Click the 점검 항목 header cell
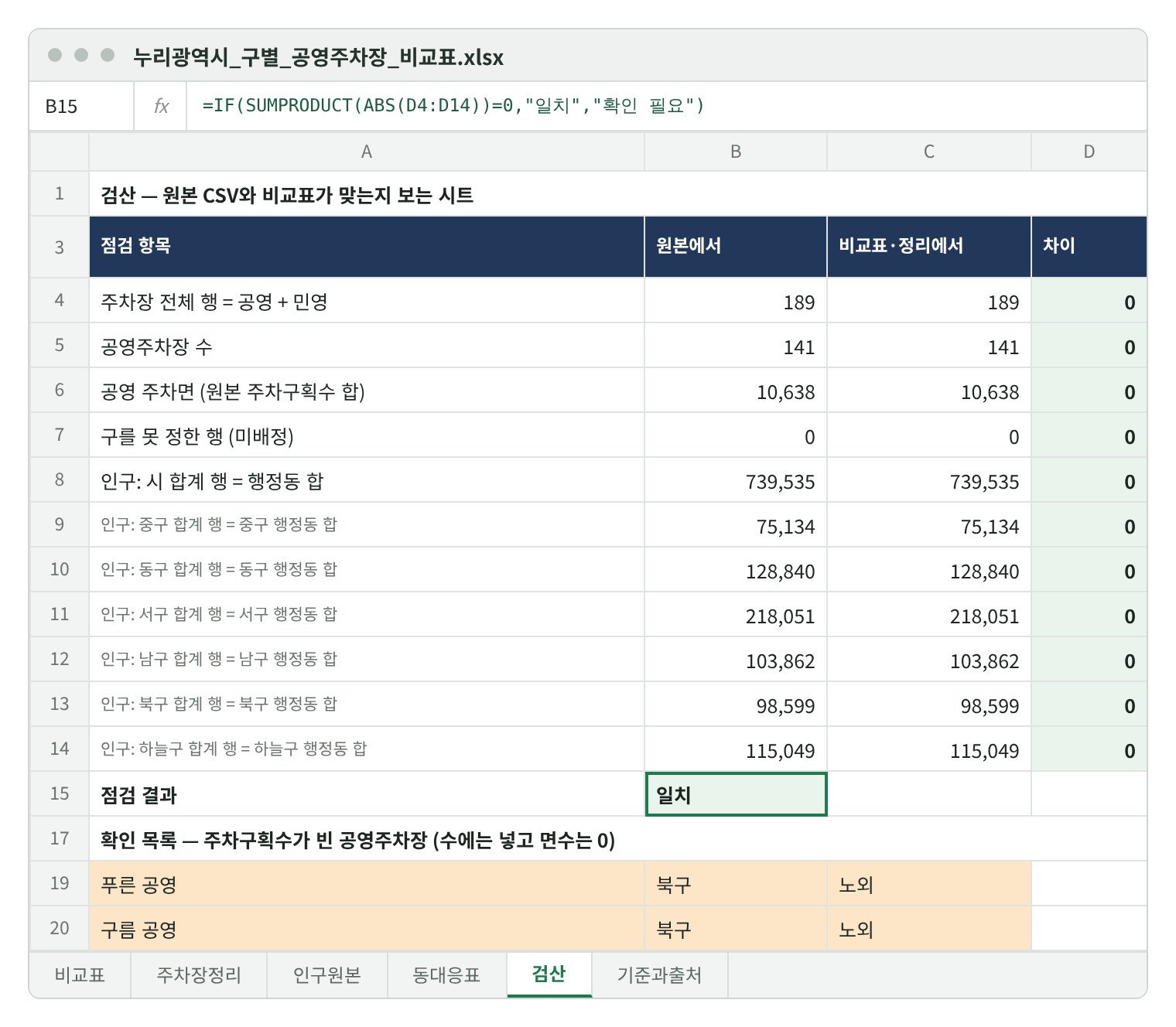This screenshot has width=1176, height=1027. tap(367, 247)
